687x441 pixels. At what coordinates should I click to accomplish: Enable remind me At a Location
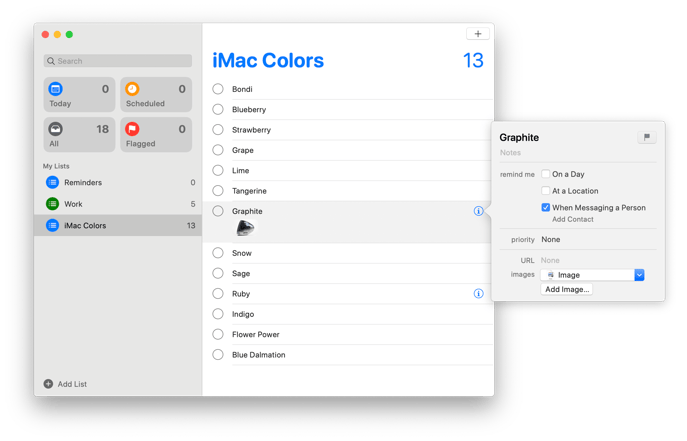(545, 191)
